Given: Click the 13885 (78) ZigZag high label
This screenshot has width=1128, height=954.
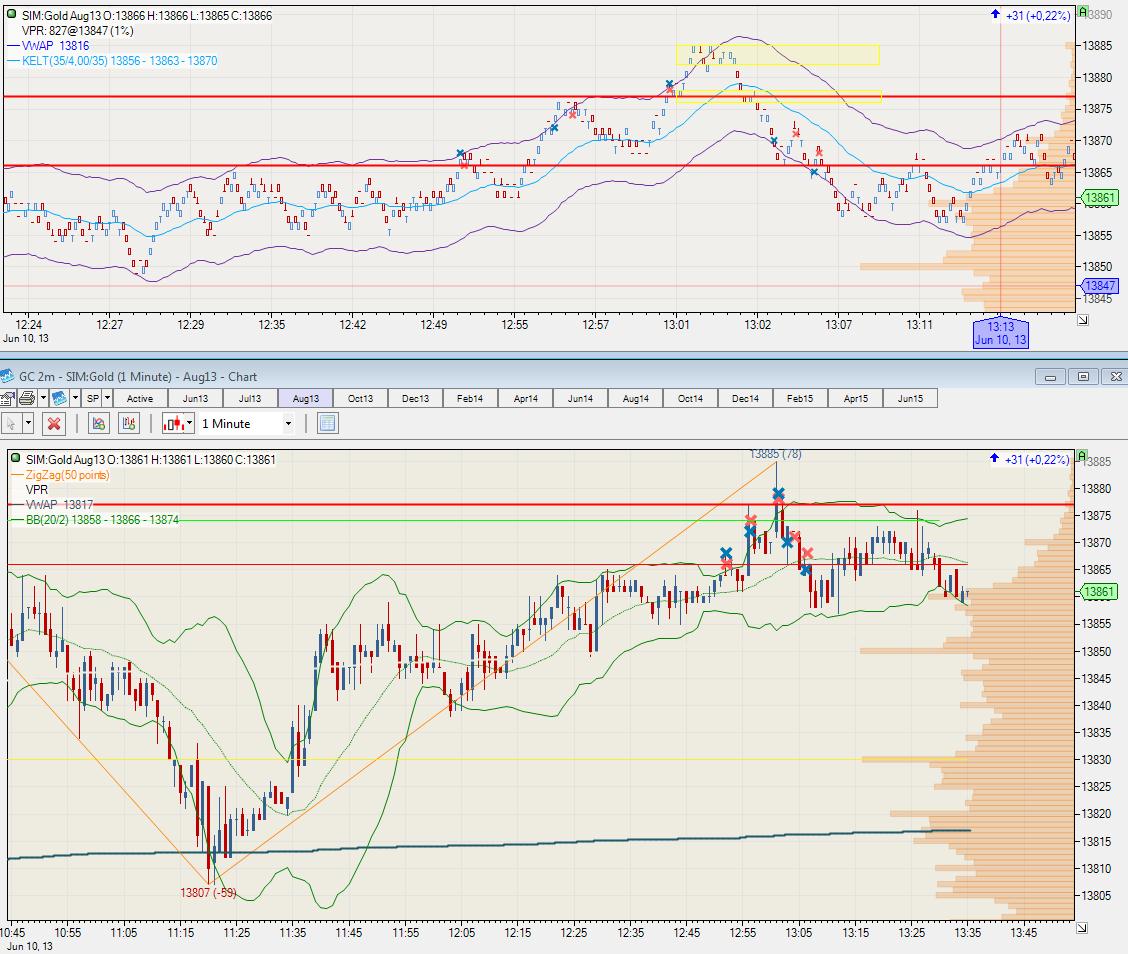Looking at the screenshot, I should tap(776, 454).
